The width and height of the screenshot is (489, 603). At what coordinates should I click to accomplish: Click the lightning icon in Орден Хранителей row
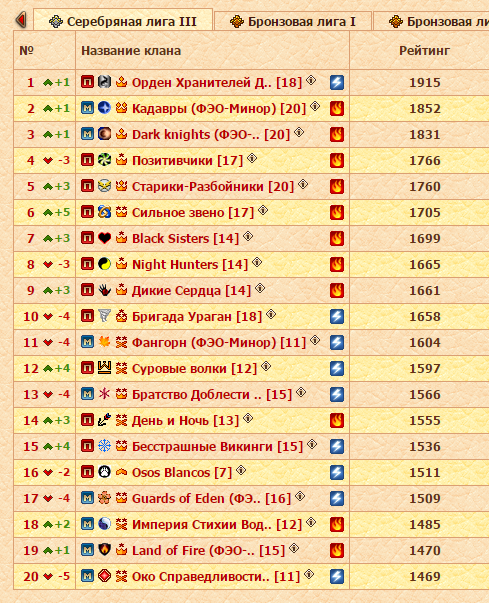(337, 82)
